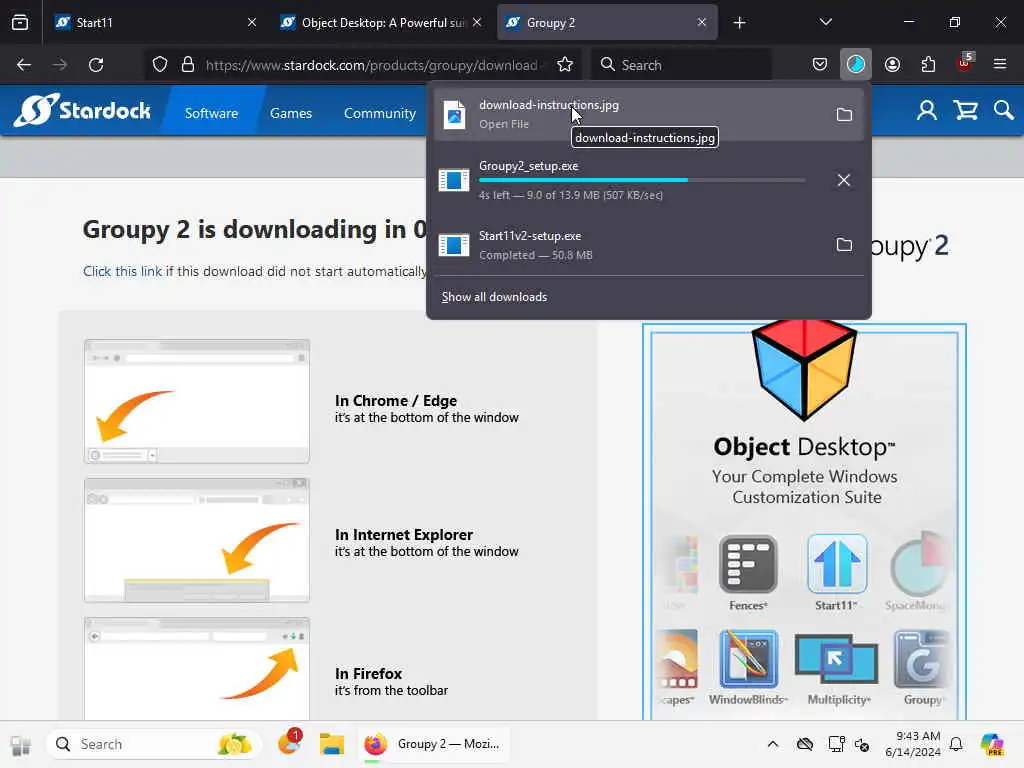Viewport: 1024px width, 768px height.
Task: Open a new browser tab
Action: coord(739,23)
